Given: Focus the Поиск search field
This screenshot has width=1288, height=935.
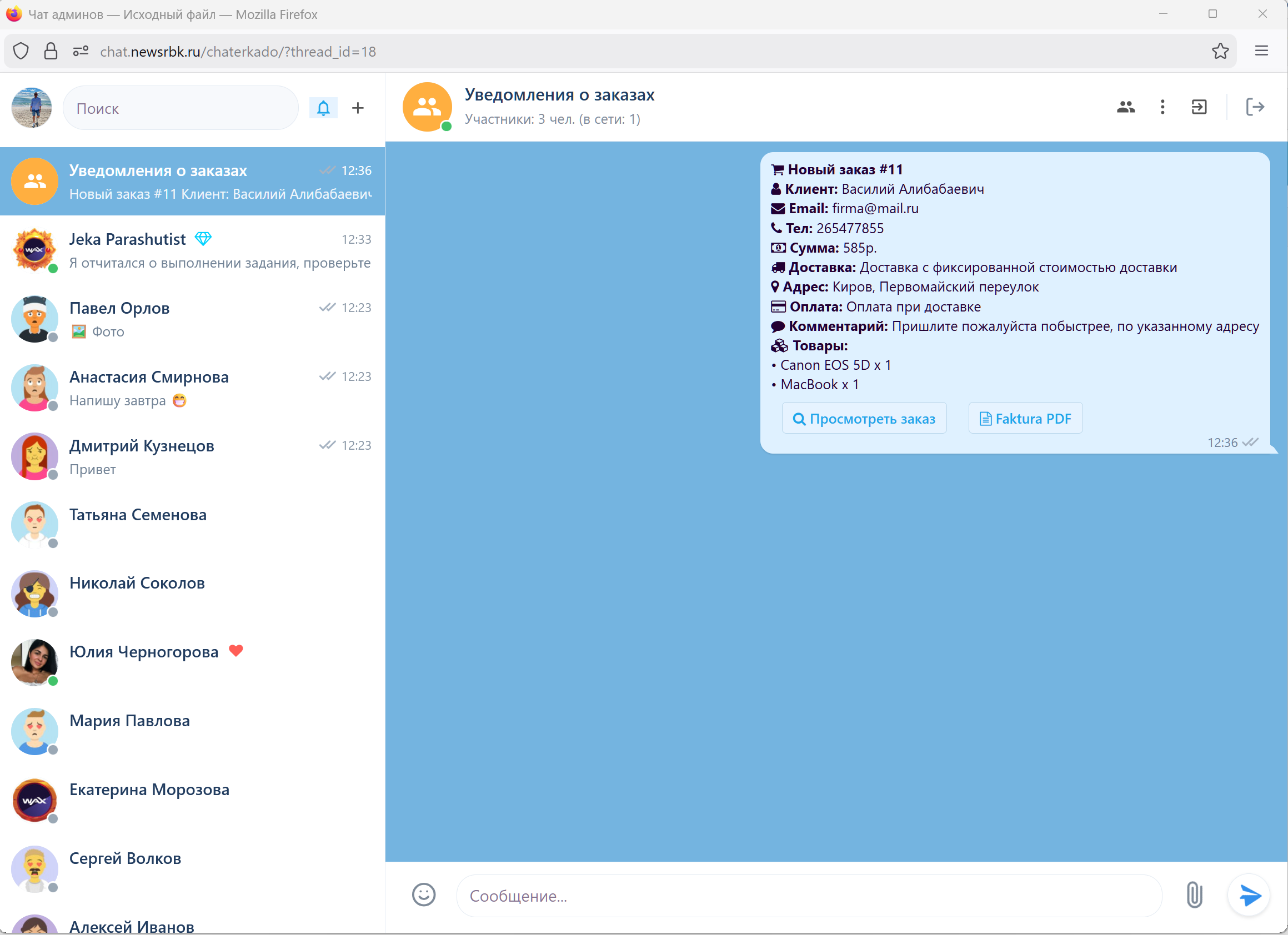Looking at the screenshot, I should [181, 108].
